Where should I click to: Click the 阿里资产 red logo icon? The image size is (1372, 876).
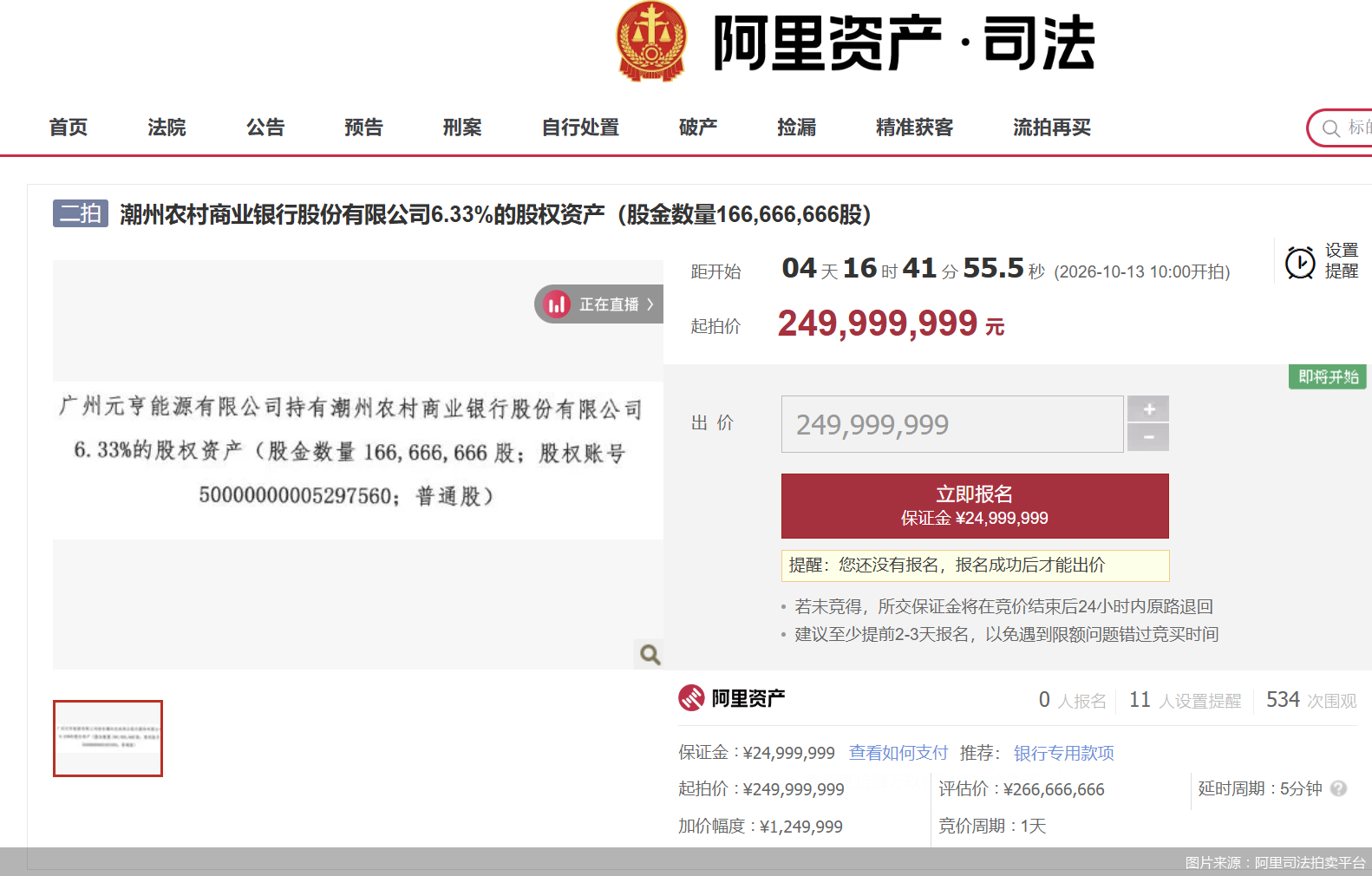(691, 698)
